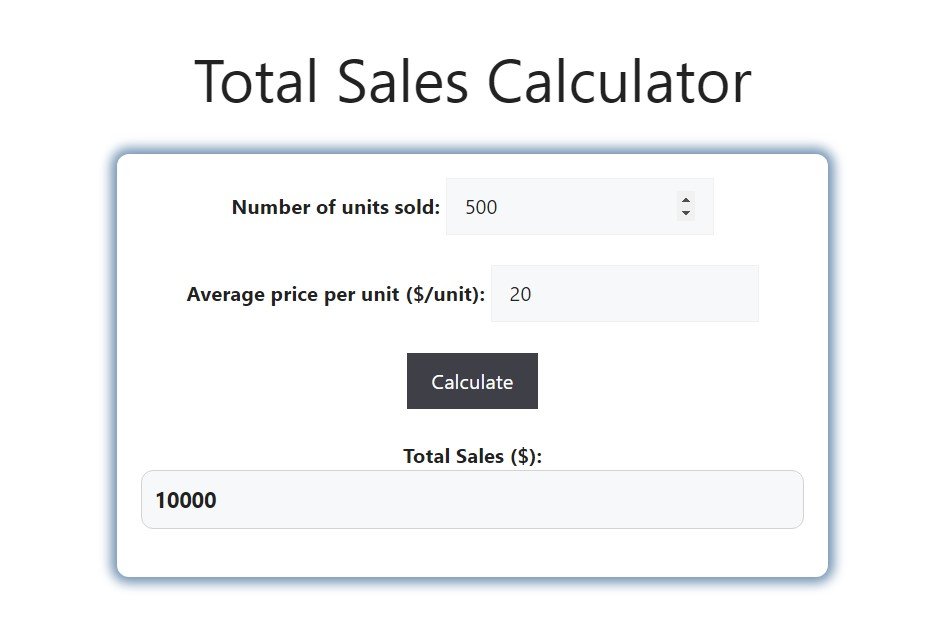Click the value 500 in the units field
950x637 pixels.
click(x=480, y=207)
